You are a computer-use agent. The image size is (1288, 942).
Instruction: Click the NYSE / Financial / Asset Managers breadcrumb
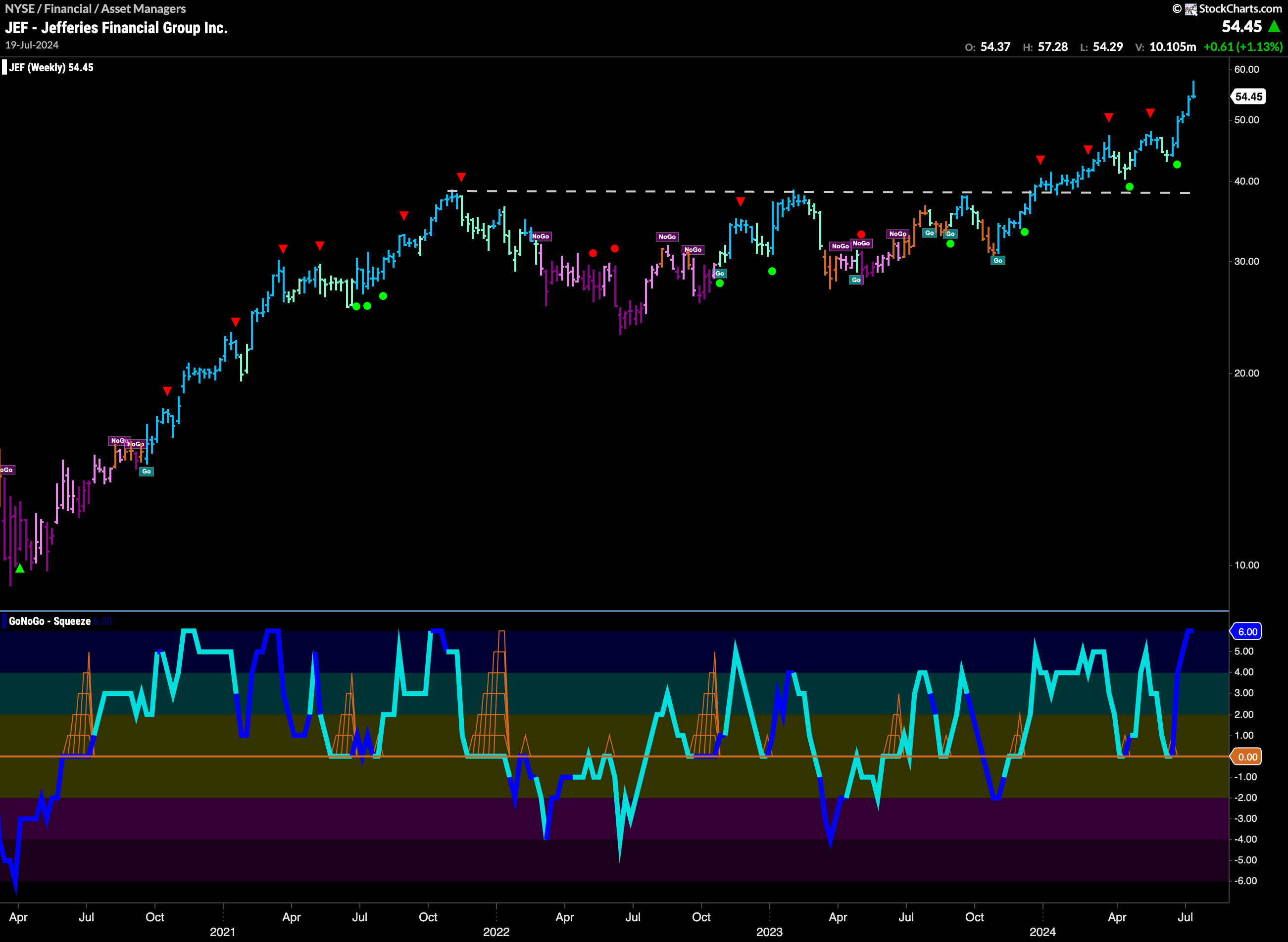[95, 8]
